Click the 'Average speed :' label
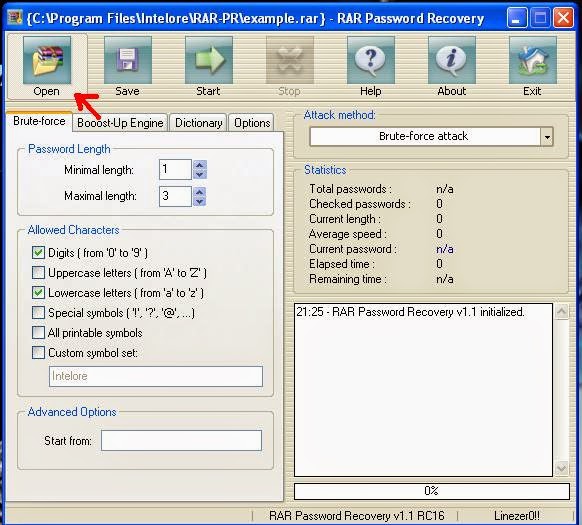This screenshot has height=525, width=582. click(x=348, y=234)
